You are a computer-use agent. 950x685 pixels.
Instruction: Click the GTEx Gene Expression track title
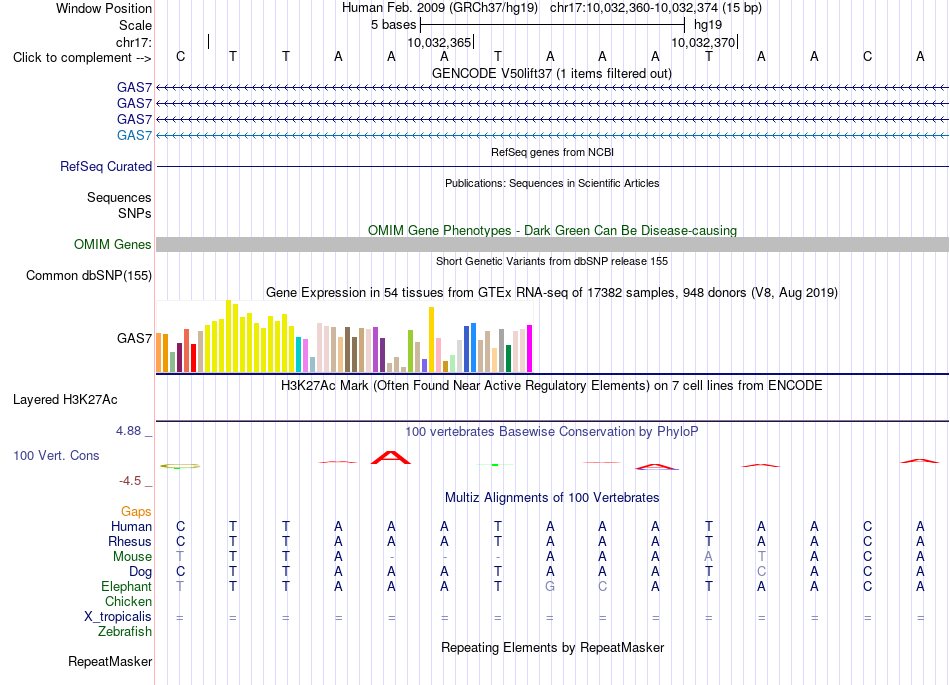point(552,293)
